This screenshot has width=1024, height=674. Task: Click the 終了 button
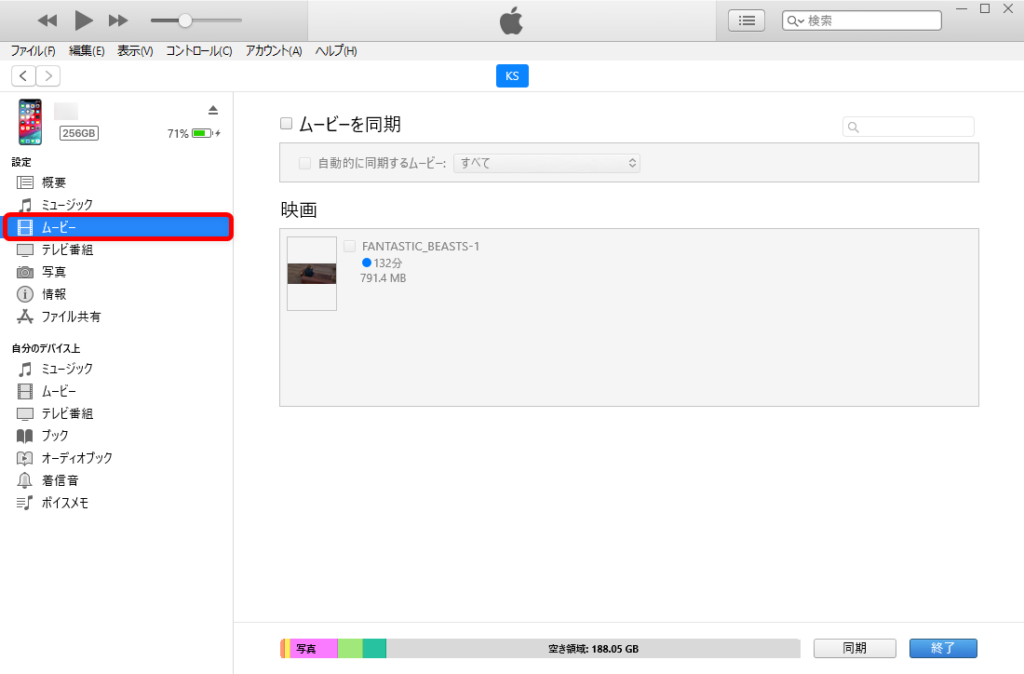pos(943,648)
